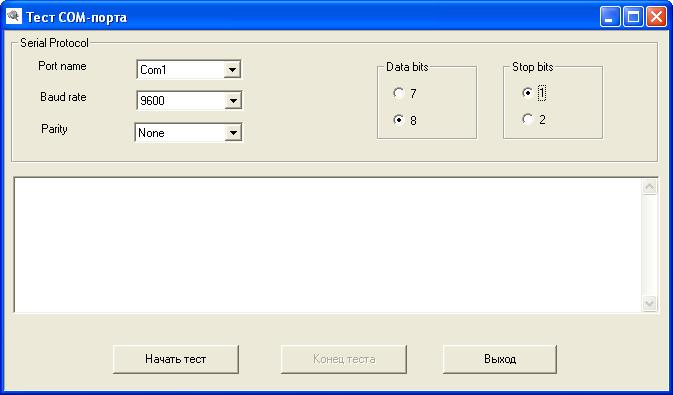The height and width of the screenshot is (395, 673).
Task: Choose 2 stop bits radio button
Action: click(x=527, y=119)
